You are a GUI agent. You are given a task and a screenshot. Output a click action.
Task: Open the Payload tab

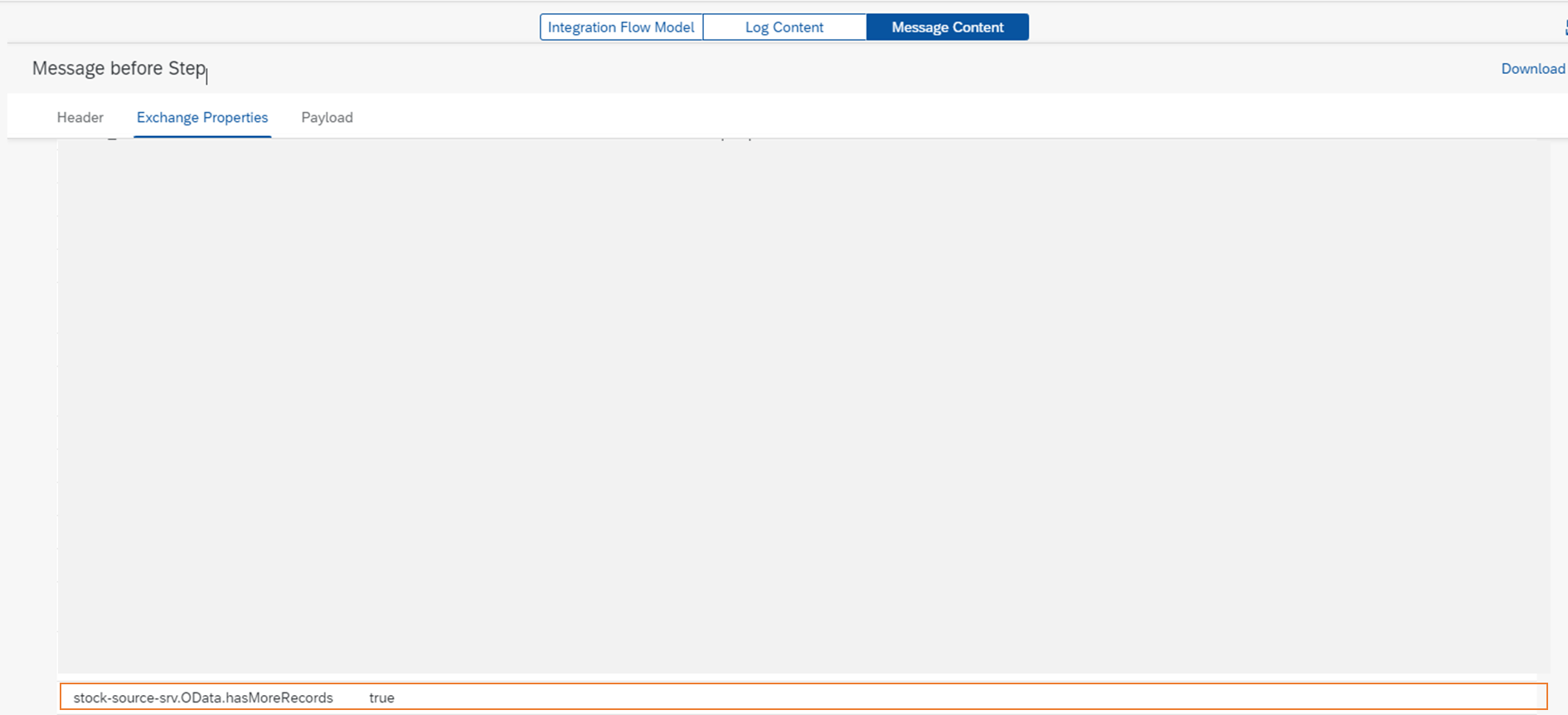pyautogui.click(x=328, y=118)
